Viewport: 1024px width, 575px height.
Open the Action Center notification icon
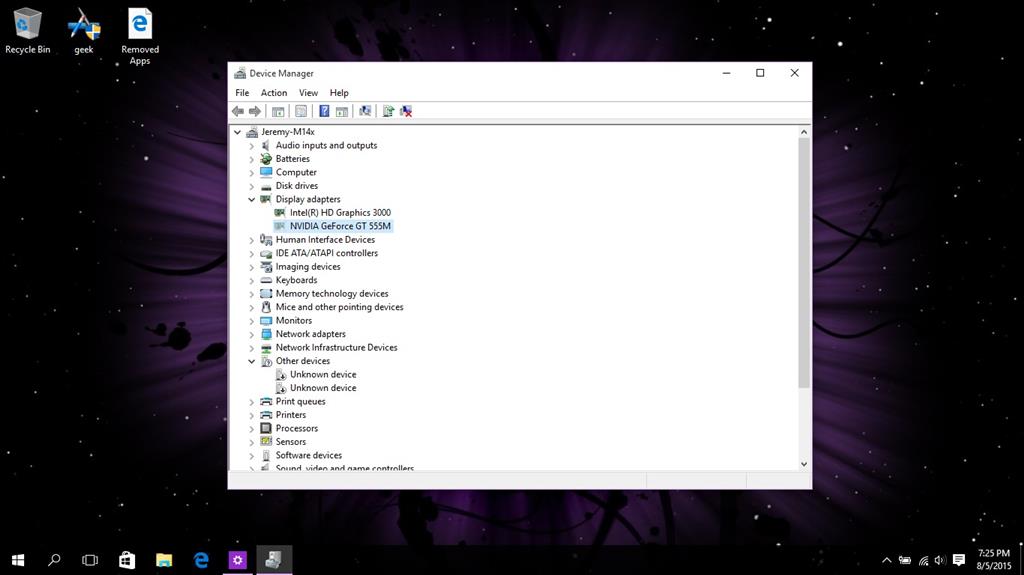[959, 560]
